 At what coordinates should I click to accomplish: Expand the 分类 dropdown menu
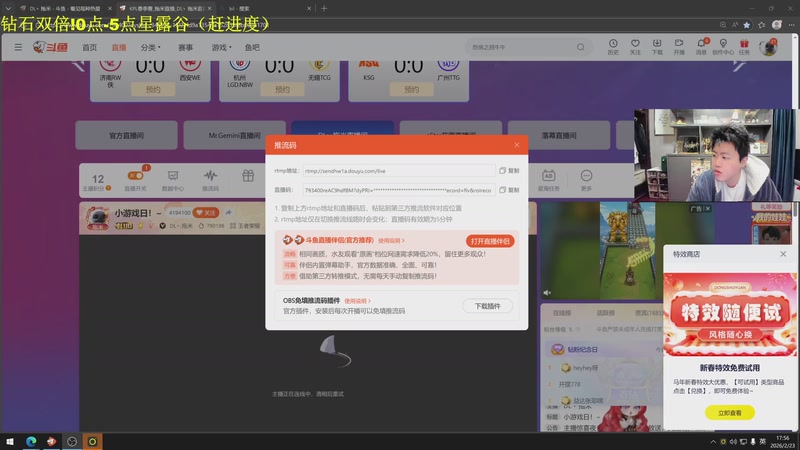coord(151,47)
